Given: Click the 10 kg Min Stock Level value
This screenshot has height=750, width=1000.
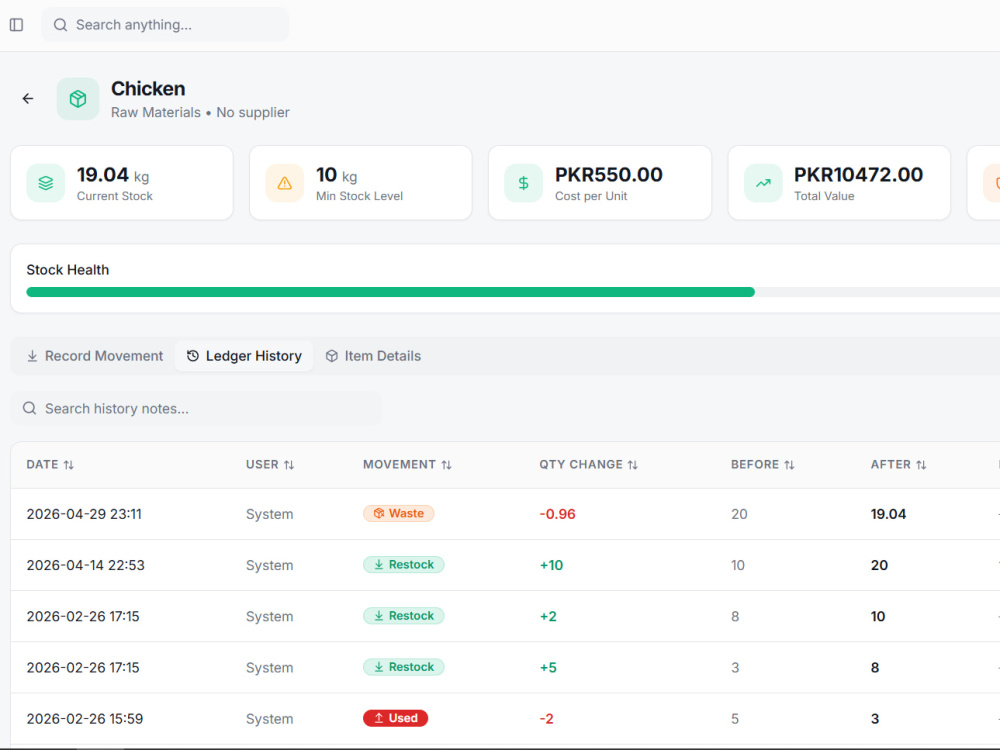Looking at the screenshot, I should [337, 175].
